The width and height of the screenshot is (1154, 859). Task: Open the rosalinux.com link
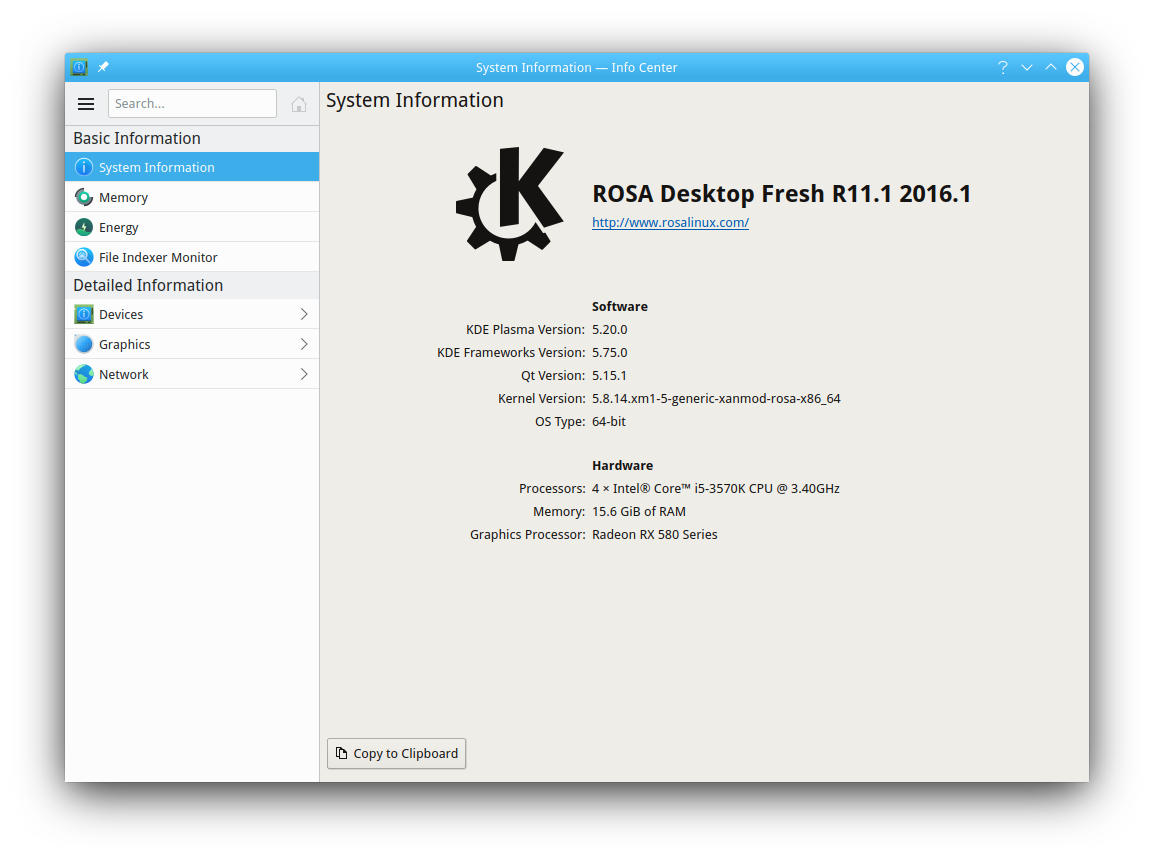[670, 222]
